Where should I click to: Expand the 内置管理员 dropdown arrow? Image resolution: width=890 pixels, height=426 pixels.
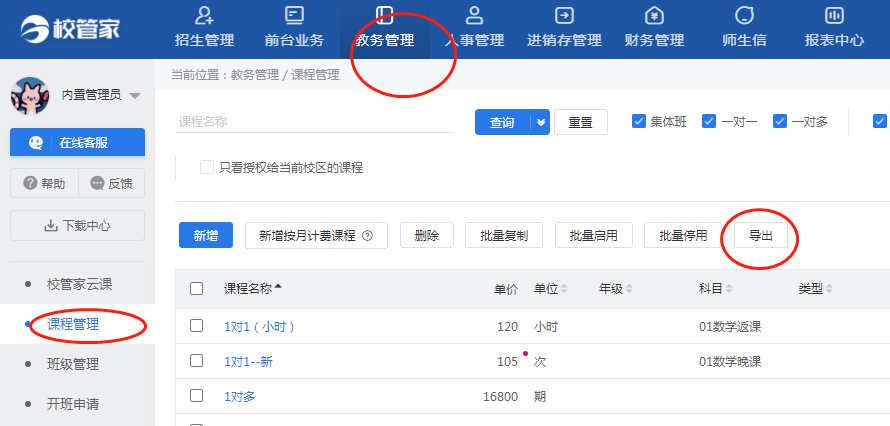pos(135,96)
